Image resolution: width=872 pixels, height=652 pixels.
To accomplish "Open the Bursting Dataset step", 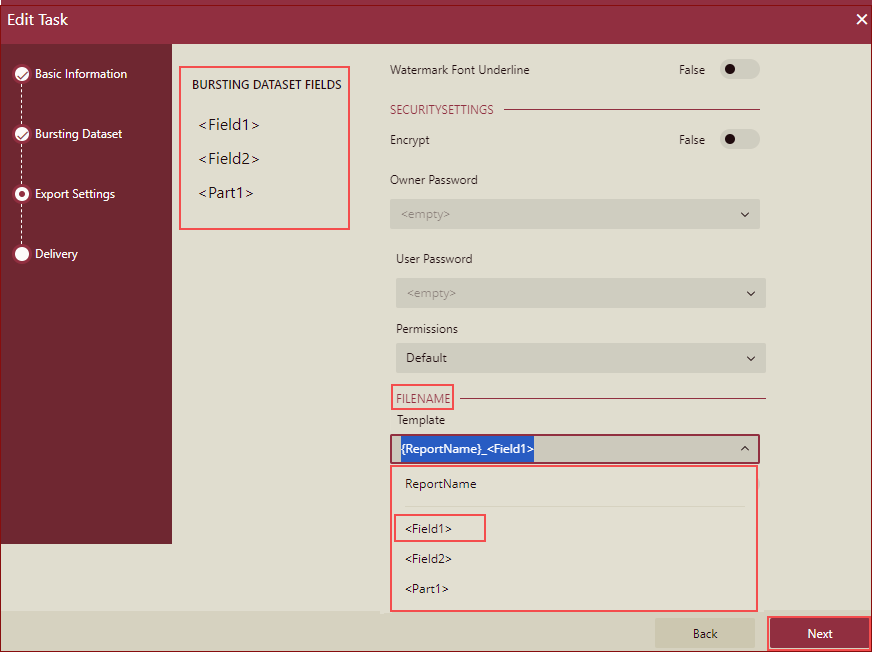I will 80,133.
